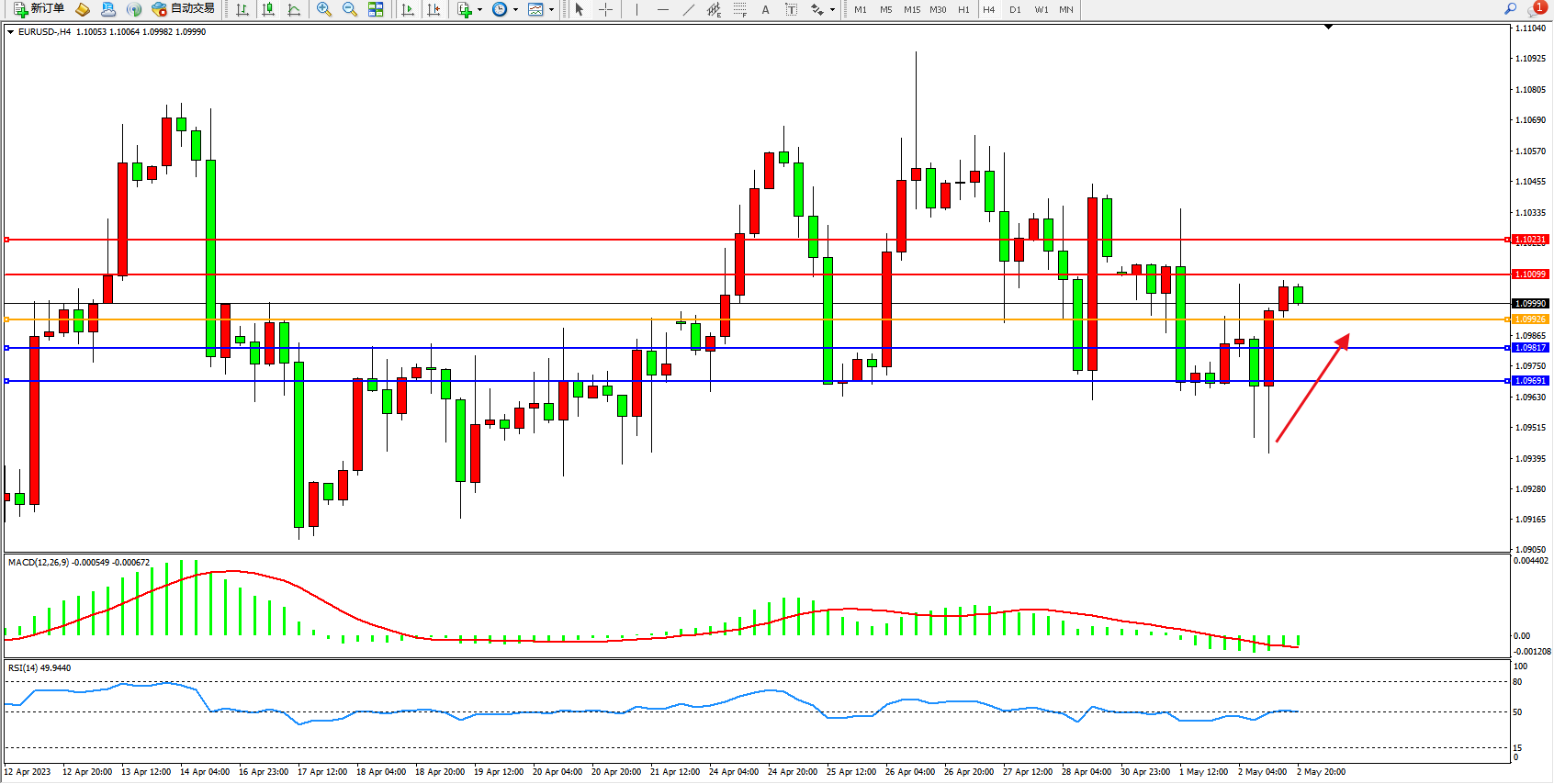Toggle the AutoTrading (自动交易) button

tap(183, 9)
